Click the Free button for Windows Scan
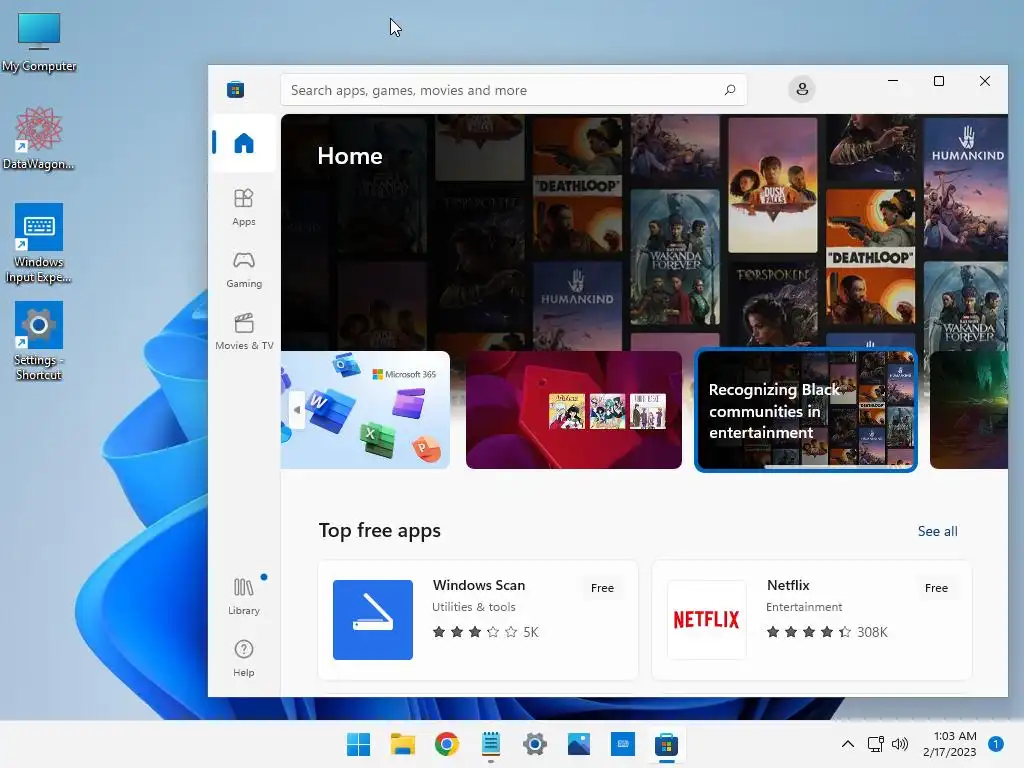Screen dimensions: 1024x768 [602, 588]
